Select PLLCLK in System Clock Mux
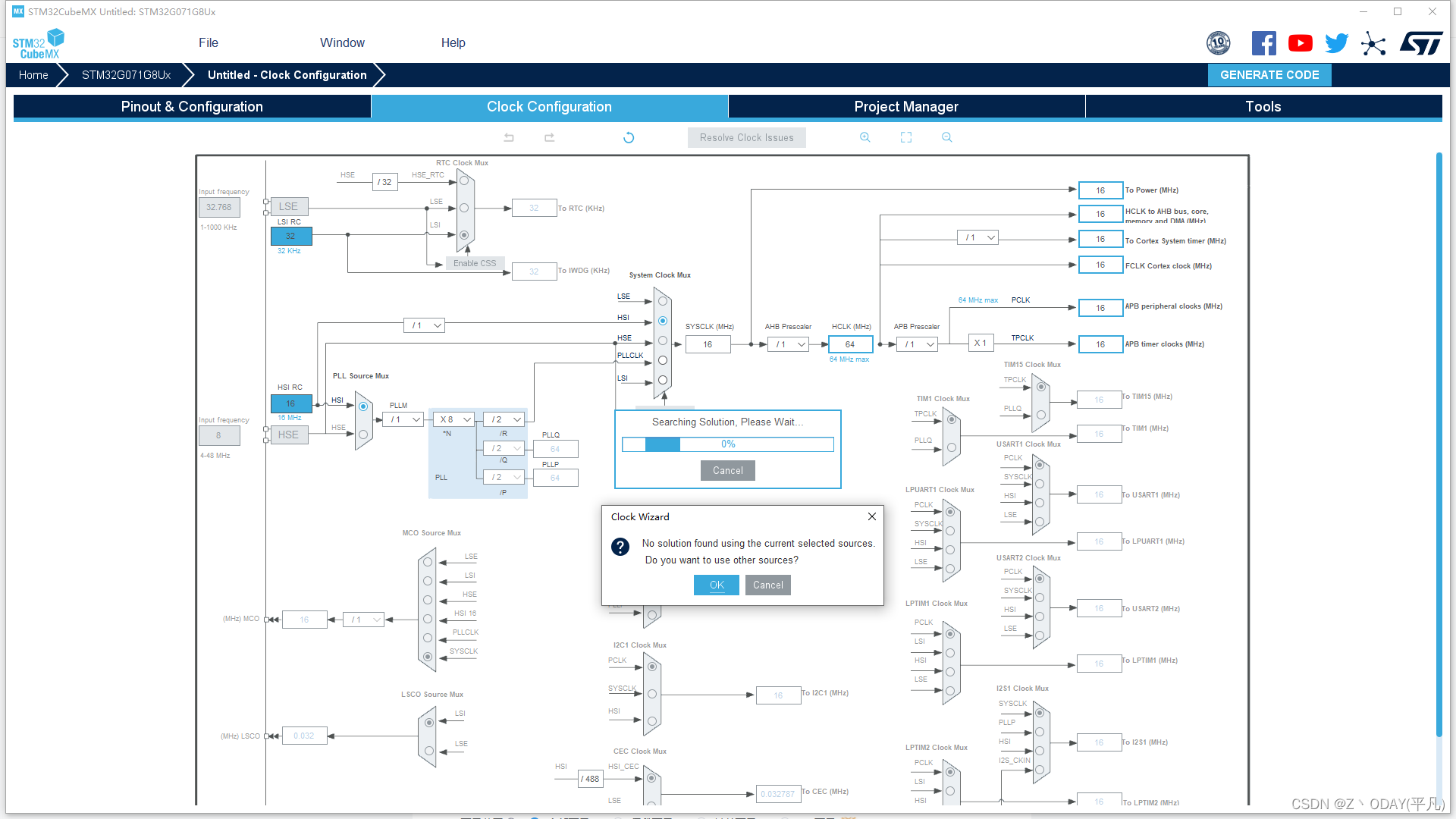The image size is (1456, 819). (x=663, y=360)
